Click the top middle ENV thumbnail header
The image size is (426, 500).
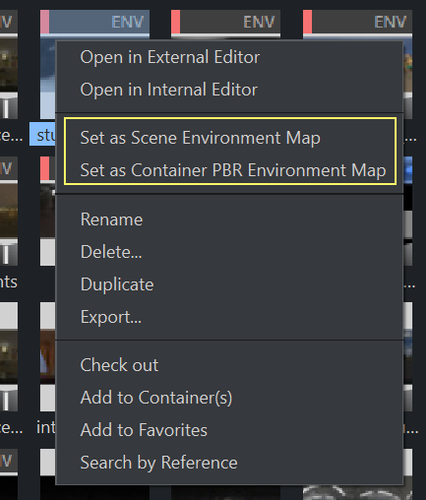(x=226, y=22)
